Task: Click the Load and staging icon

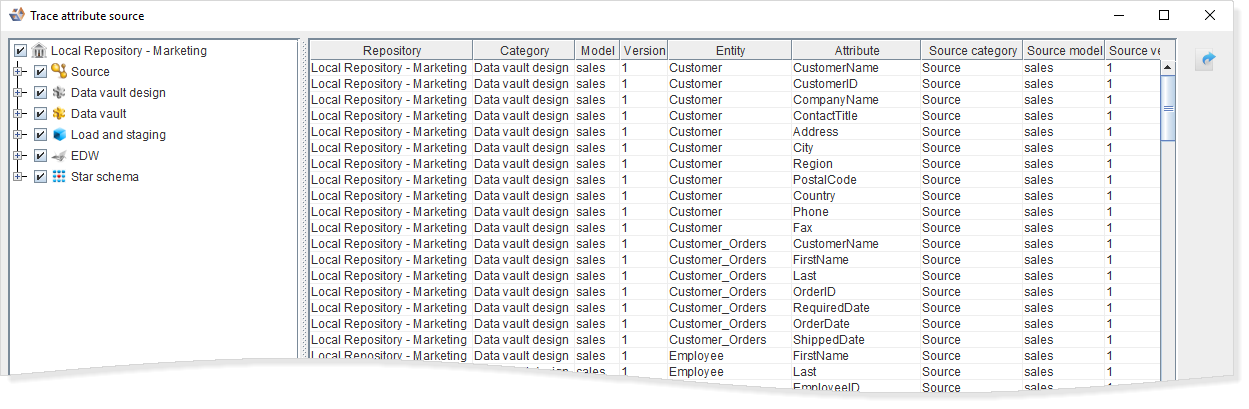Action: 59,135
